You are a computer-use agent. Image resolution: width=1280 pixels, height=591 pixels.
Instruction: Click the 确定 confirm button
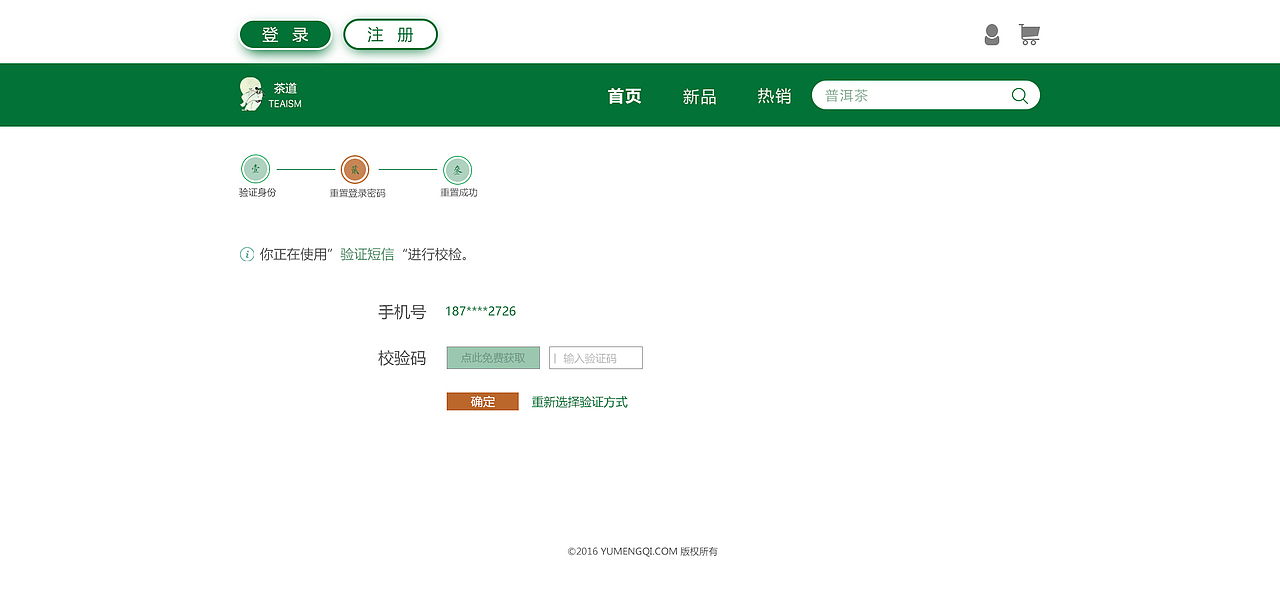483,402
